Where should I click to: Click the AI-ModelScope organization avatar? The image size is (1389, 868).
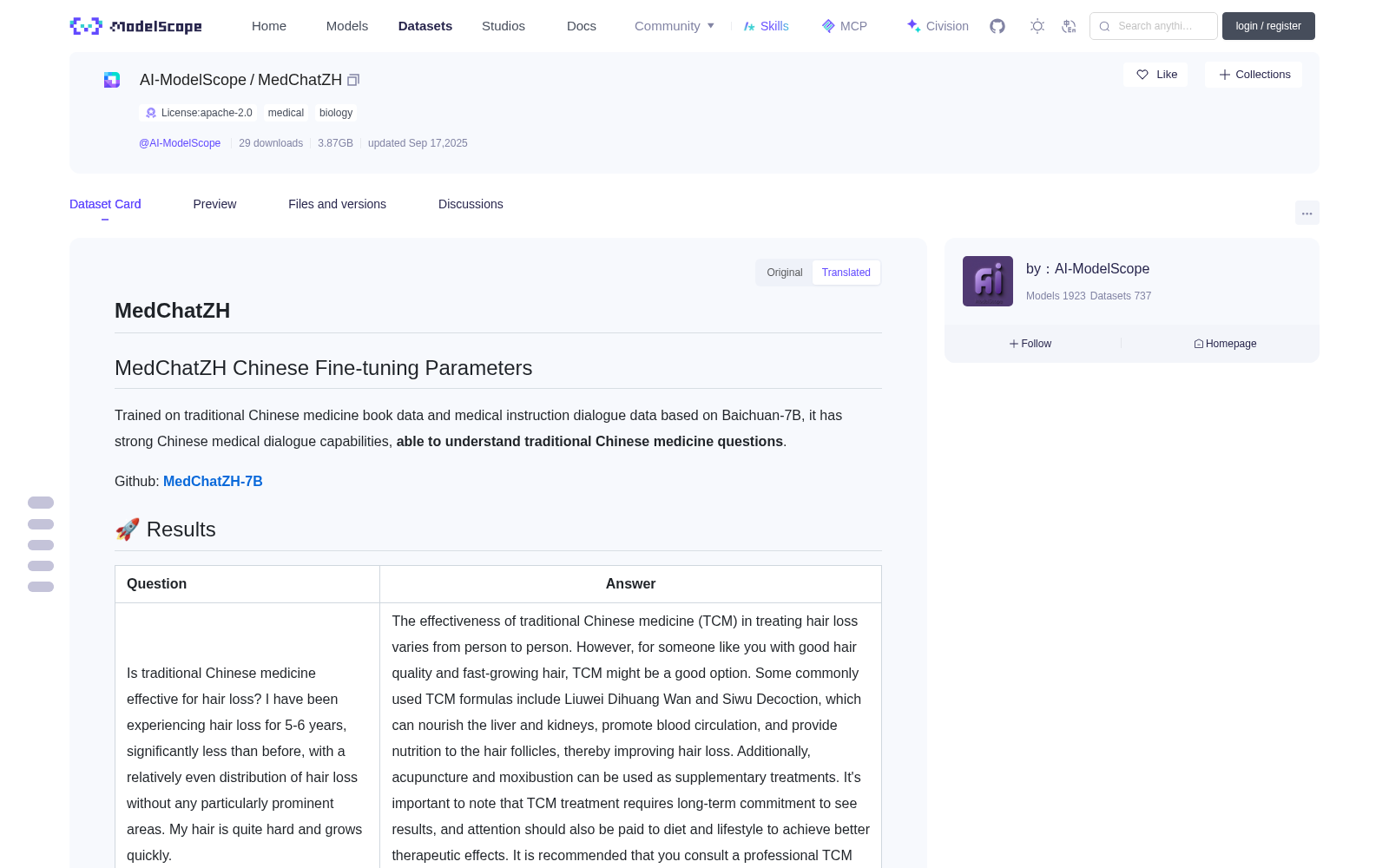coord(988,281)
